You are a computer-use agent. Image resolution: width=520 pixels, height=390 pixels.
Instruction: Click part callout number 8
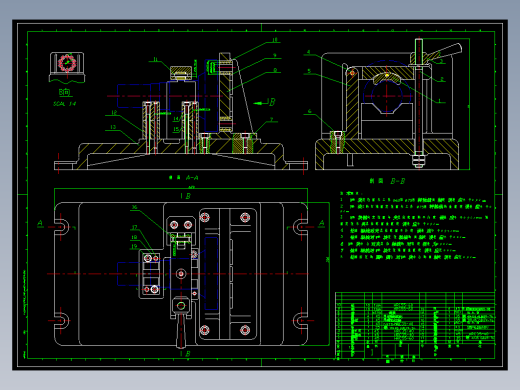[x=275, y=70]
